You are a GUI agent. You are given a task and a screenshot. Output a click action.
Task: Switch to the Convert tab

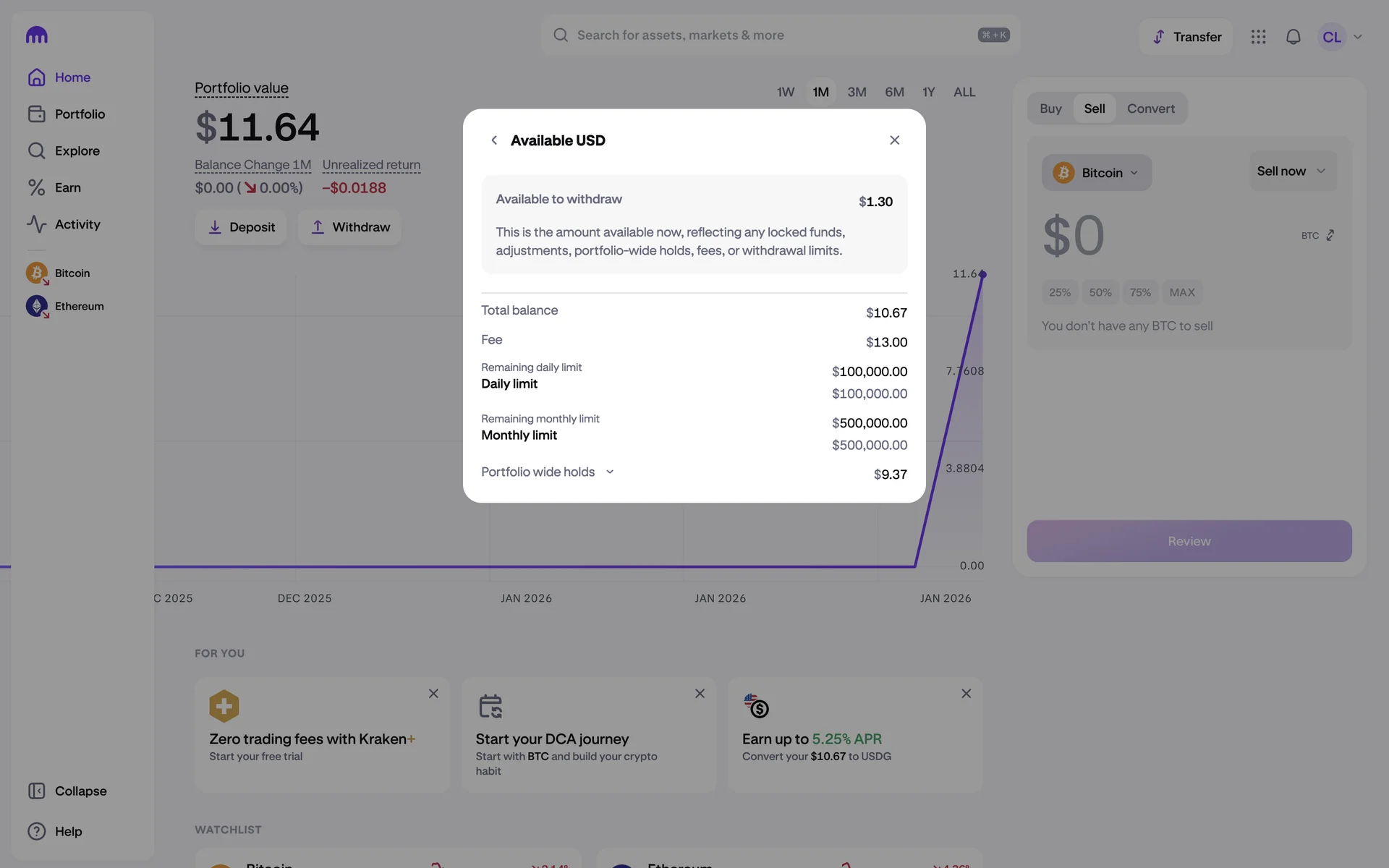pos(1150,109)
